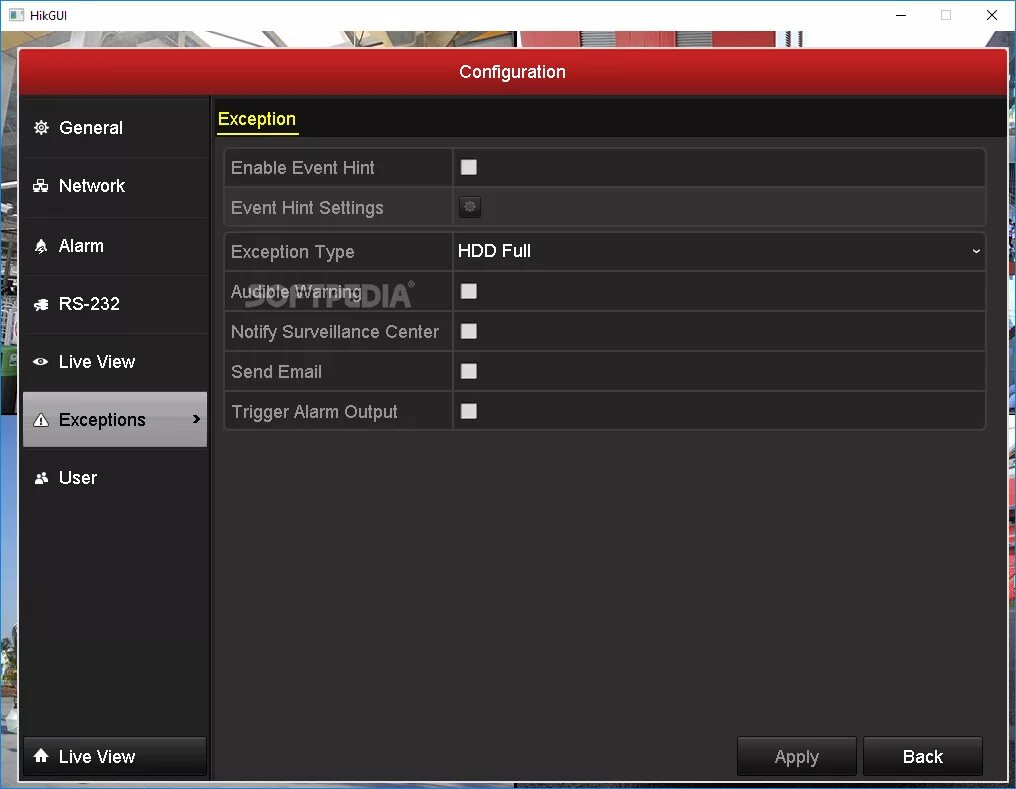Click the Exception Type dropdown chevron
Viewport: 1016px width, 789px height.
click(976, 251)
